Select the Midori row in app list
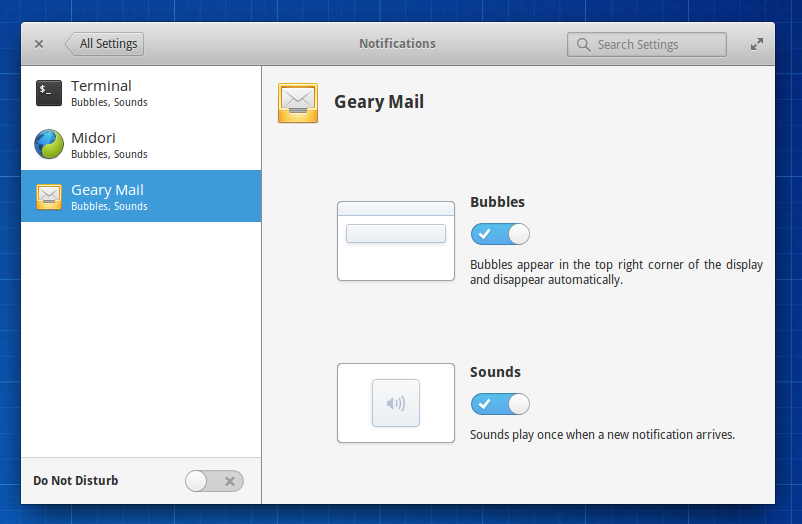This screenshot has height=524, width=802. pyautogui.click(x=141, y=144)
